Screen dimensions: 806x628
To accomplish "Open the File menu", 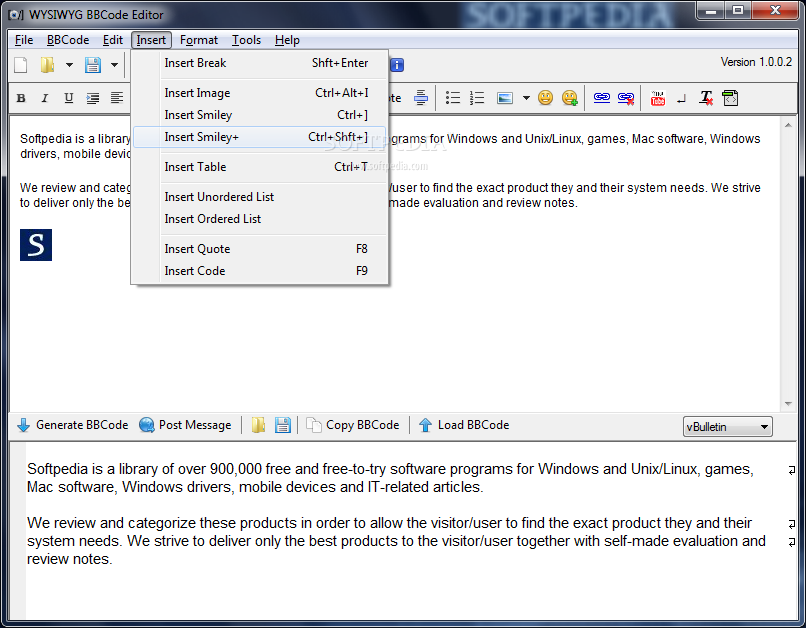I will pos(24,40).
